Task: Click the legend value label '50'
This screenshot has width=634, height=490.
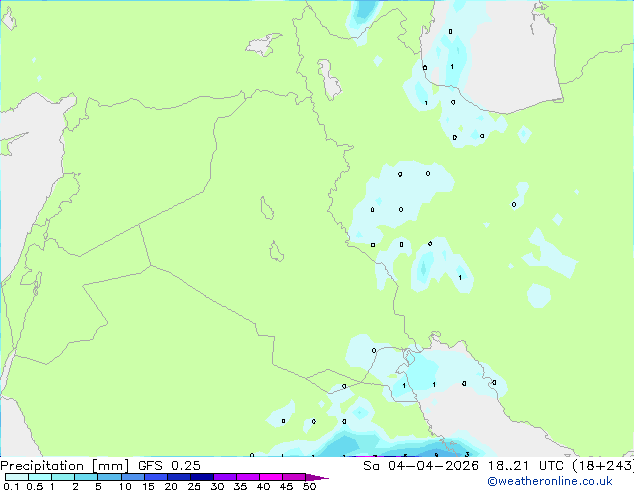Action: click(x=309, y=486)
